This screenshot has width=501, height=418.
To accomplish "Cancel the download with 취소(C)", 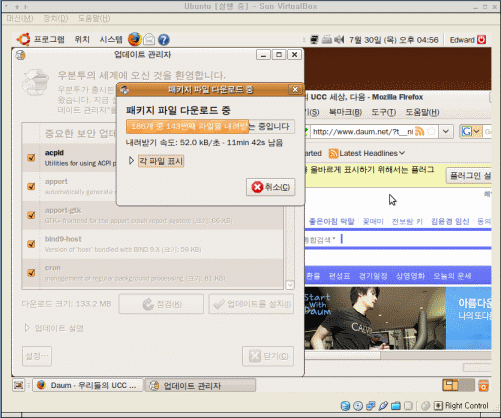I will click(x=271, y=187).
